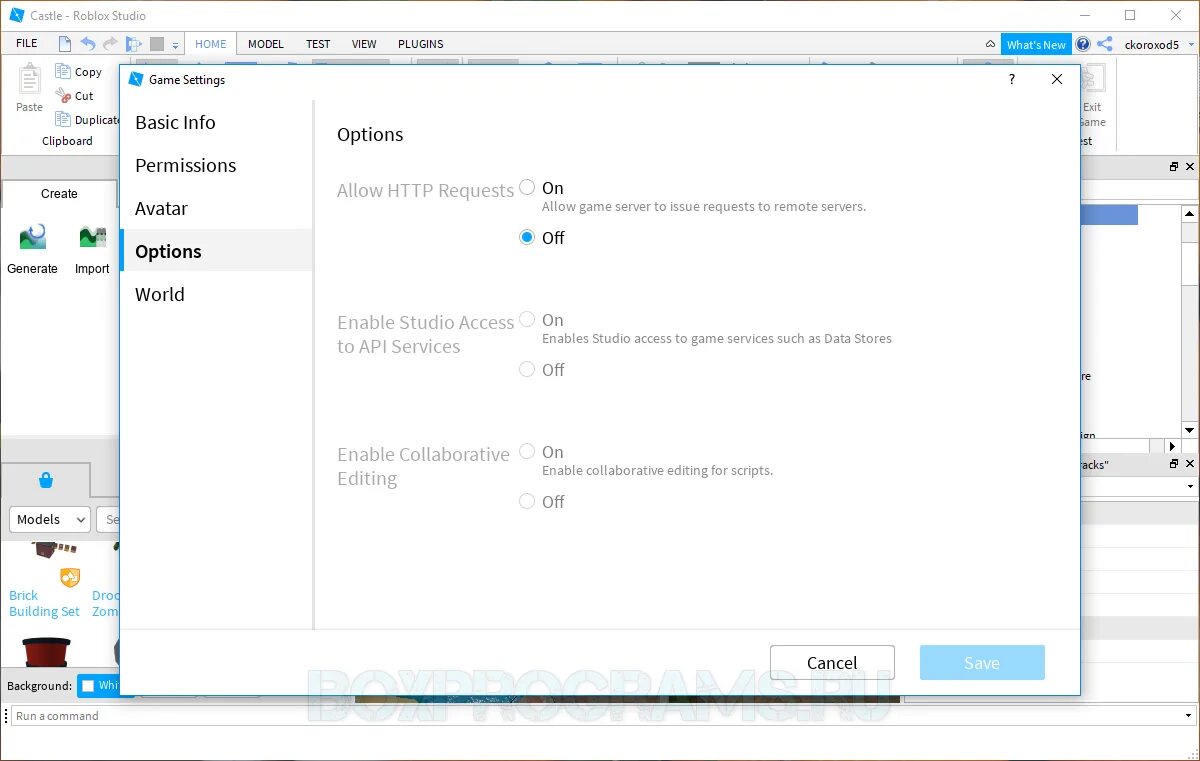1200x761 pixels.
Task: Switch to the VIEW ribbon tab
Action: click(x=364, y=44)
